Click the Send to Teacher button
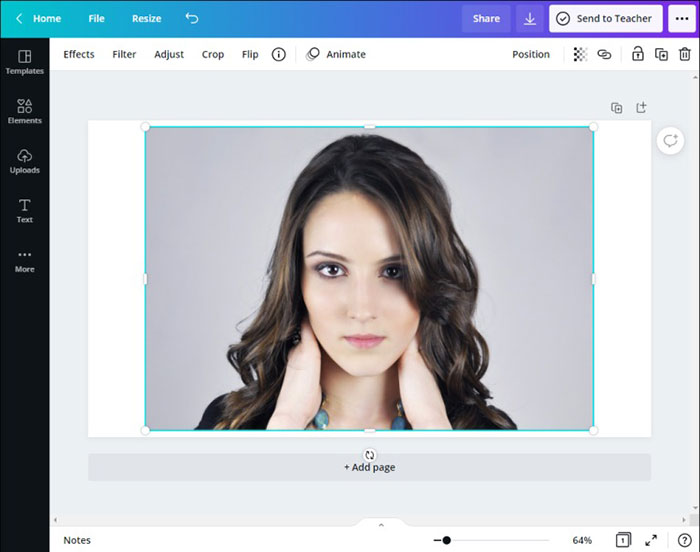This screenshot has height=552, width=700. click(x=604, y=18)
